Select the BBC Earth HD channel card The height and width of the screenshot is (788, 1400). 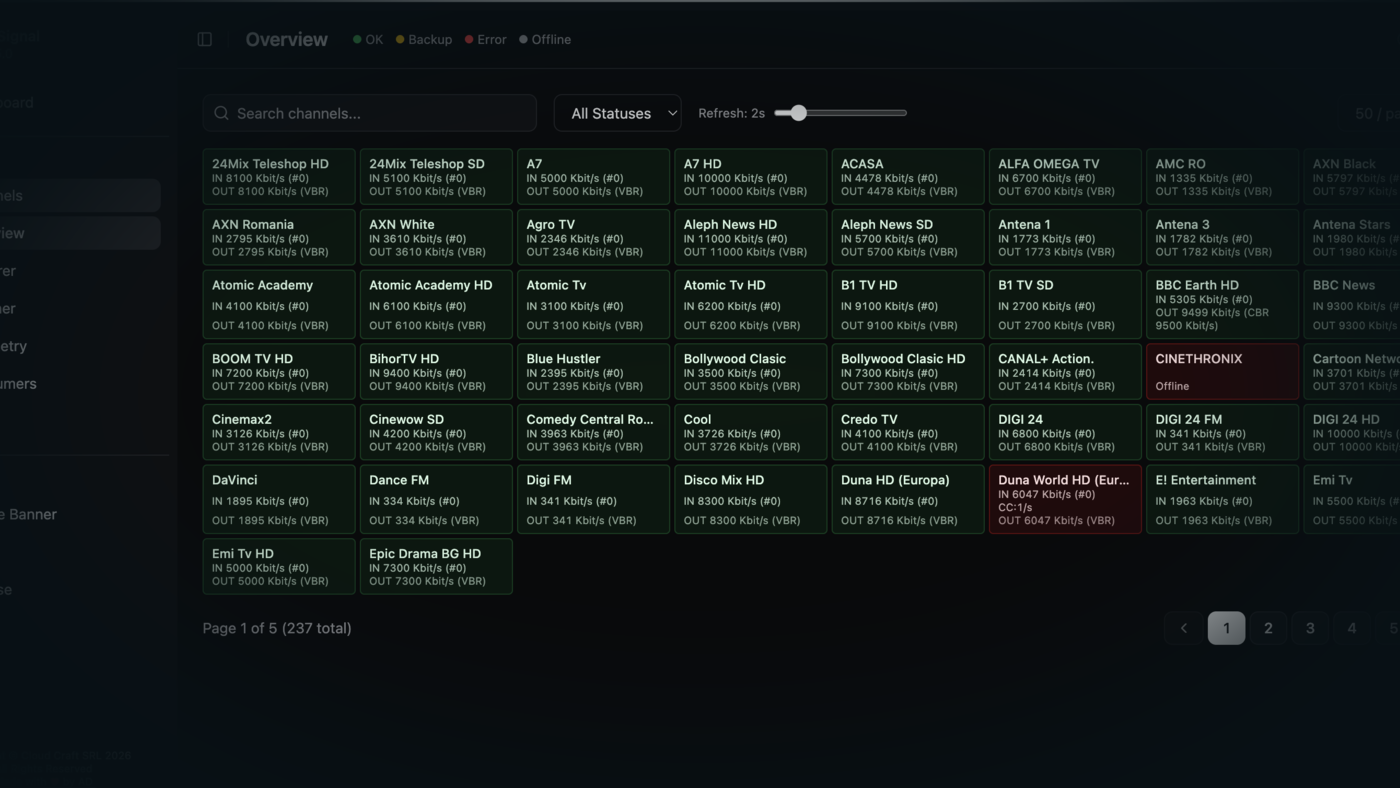1221,304
